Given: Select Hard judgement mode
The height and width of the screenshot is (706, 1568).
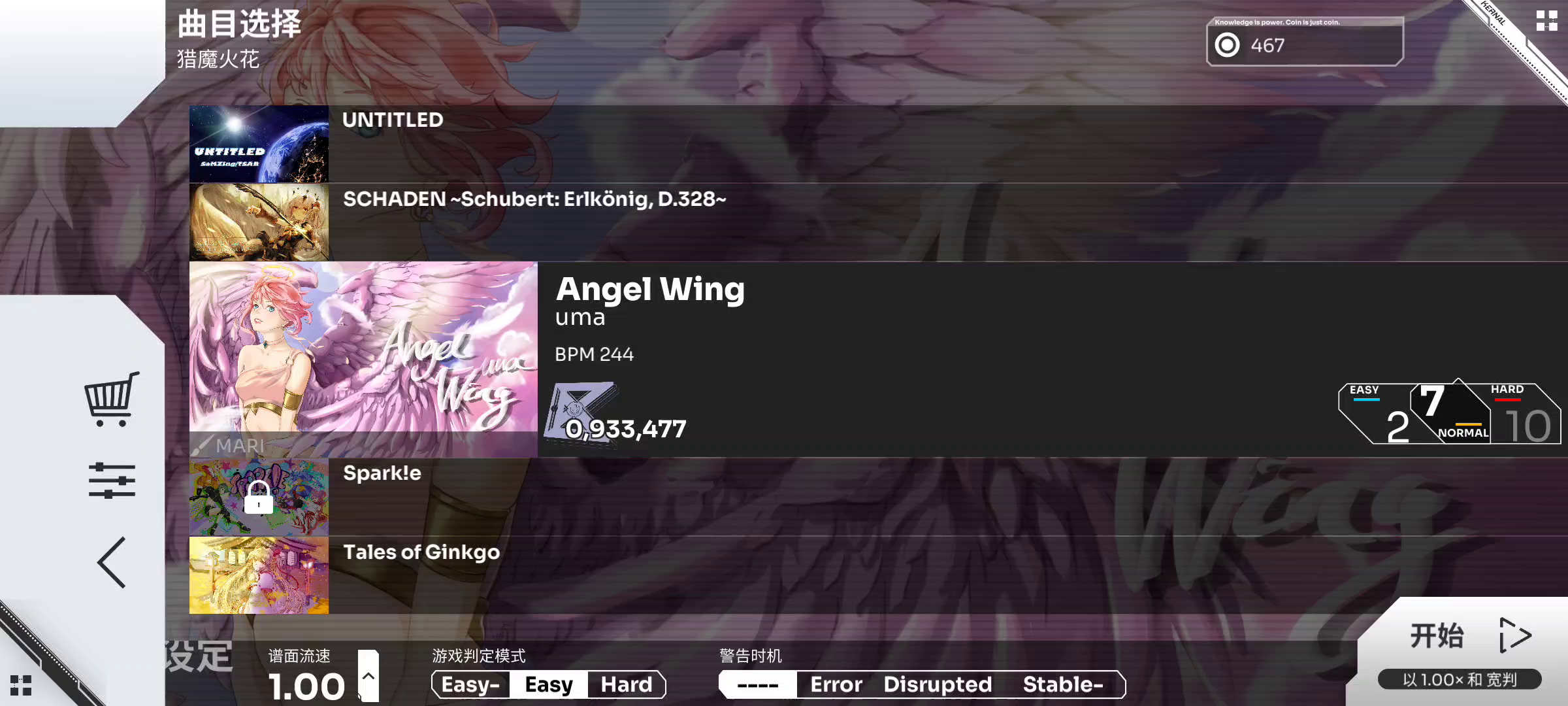Looking at the screenshot, I should click(x=627, y=684).
